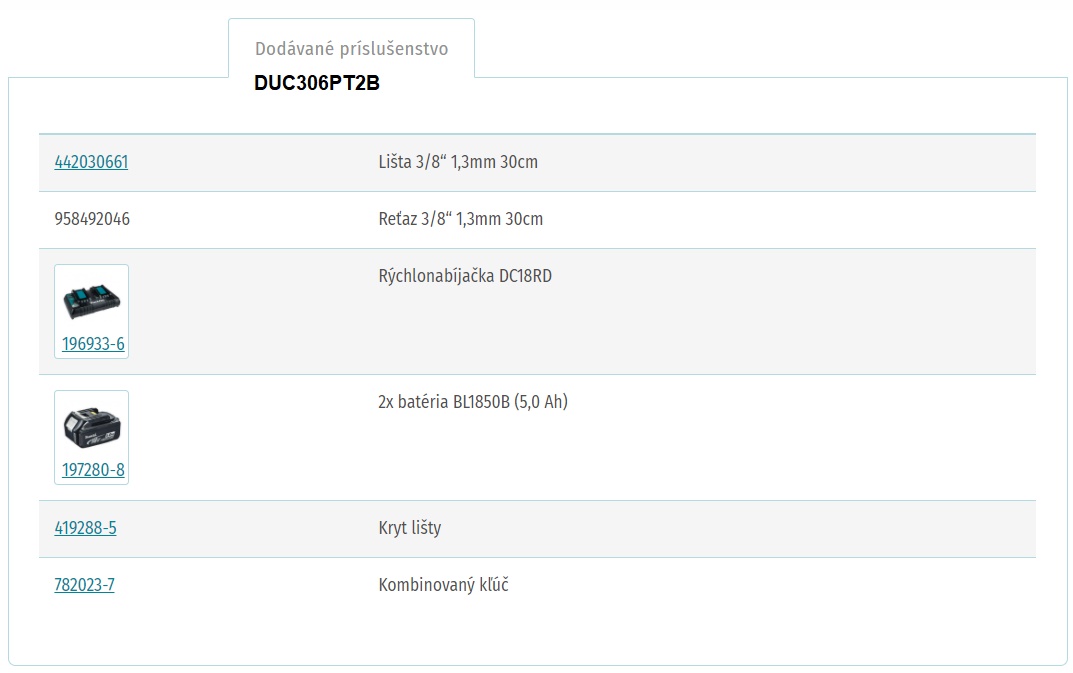Click the '(5,0 Ah)' capacity text

[541, 402]
